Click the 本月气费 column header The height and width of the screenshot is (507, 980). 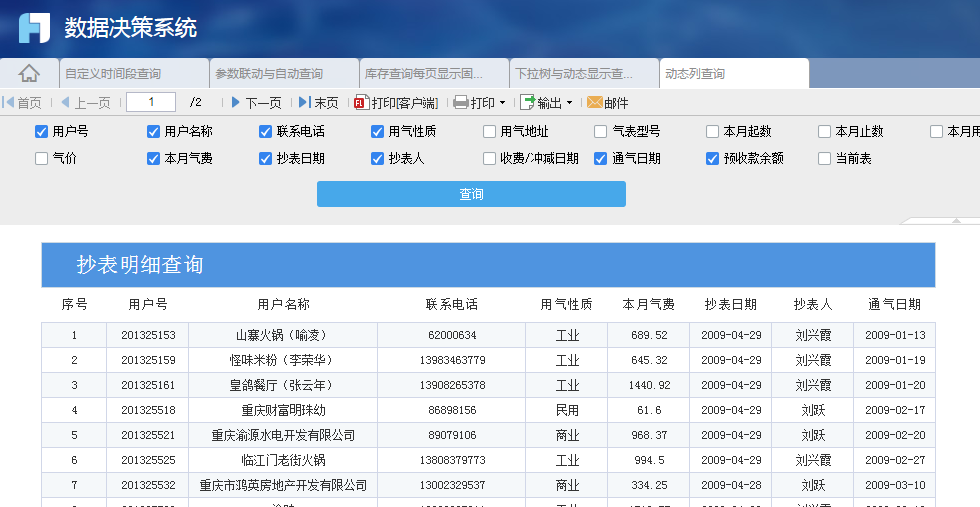(x=648, y=304)
